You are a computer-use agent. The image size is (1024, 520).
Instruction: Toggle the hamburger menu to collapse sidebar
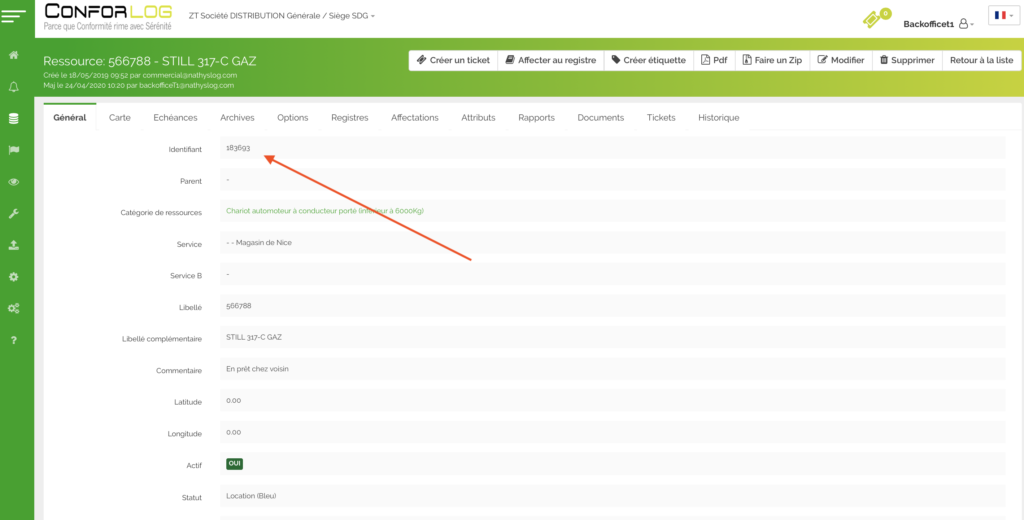pos(14,15)
